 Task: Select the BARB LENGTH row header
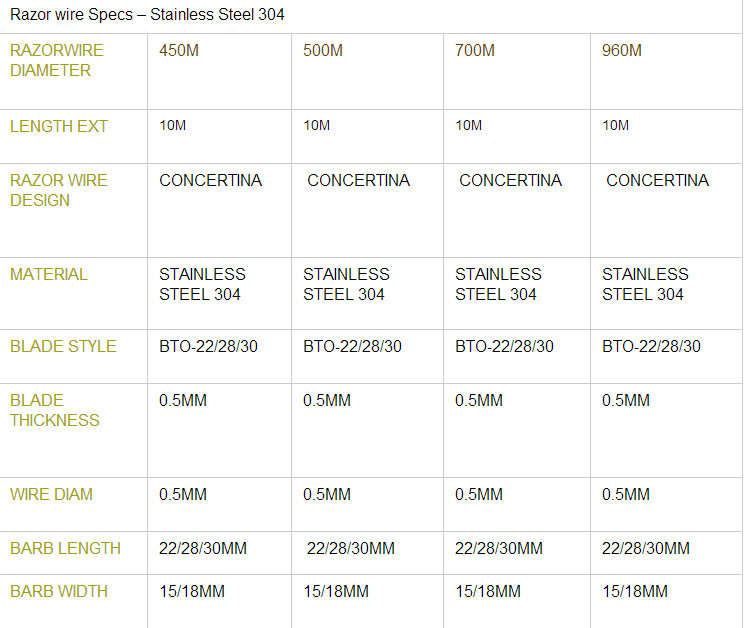click(65, 548)
